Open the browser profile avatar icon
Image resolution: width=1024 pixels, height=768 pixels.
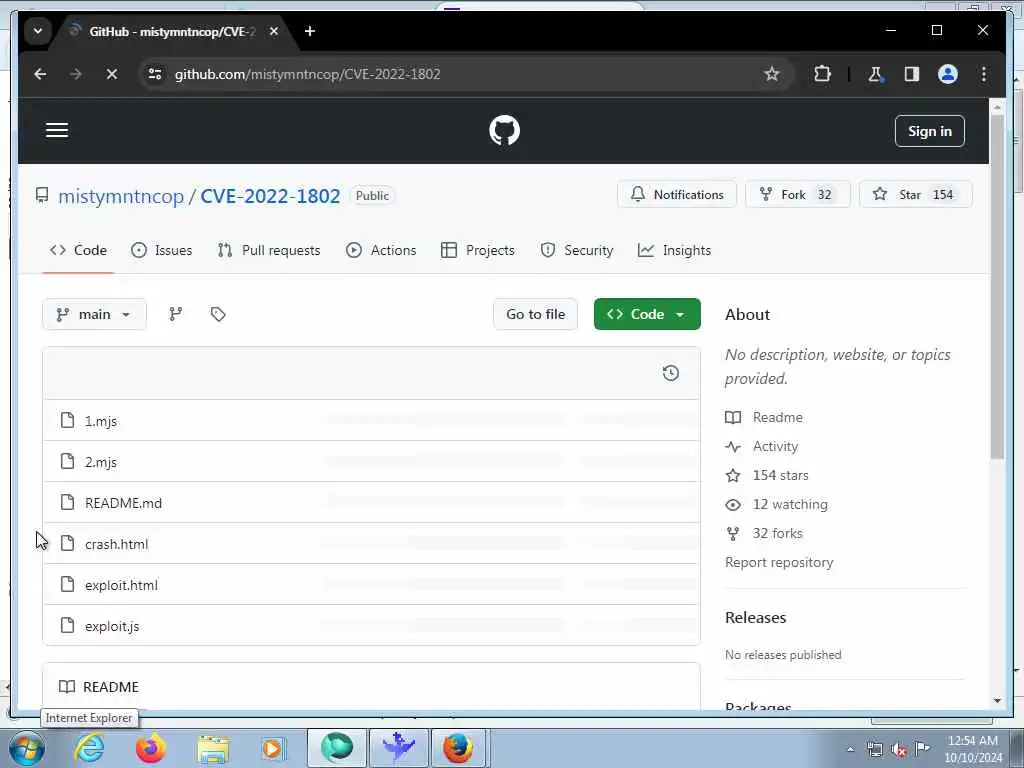coord(948,74)
